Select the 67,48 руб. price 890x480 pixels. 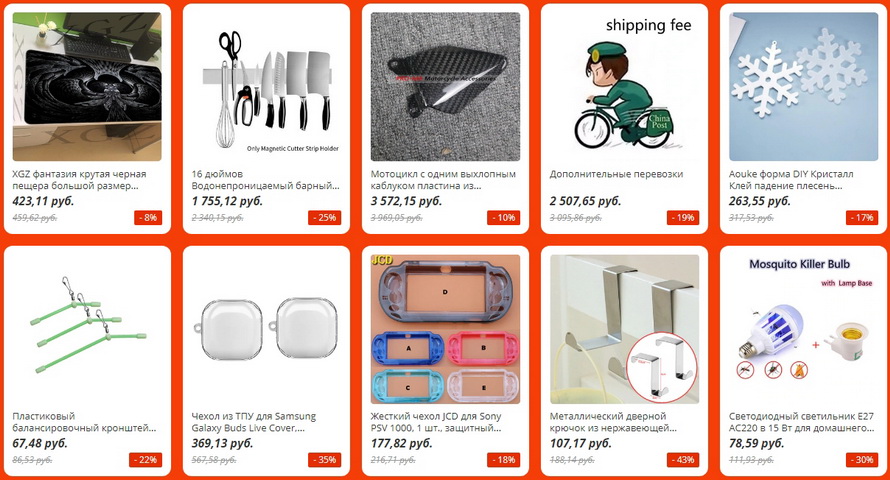coord(40,443)
